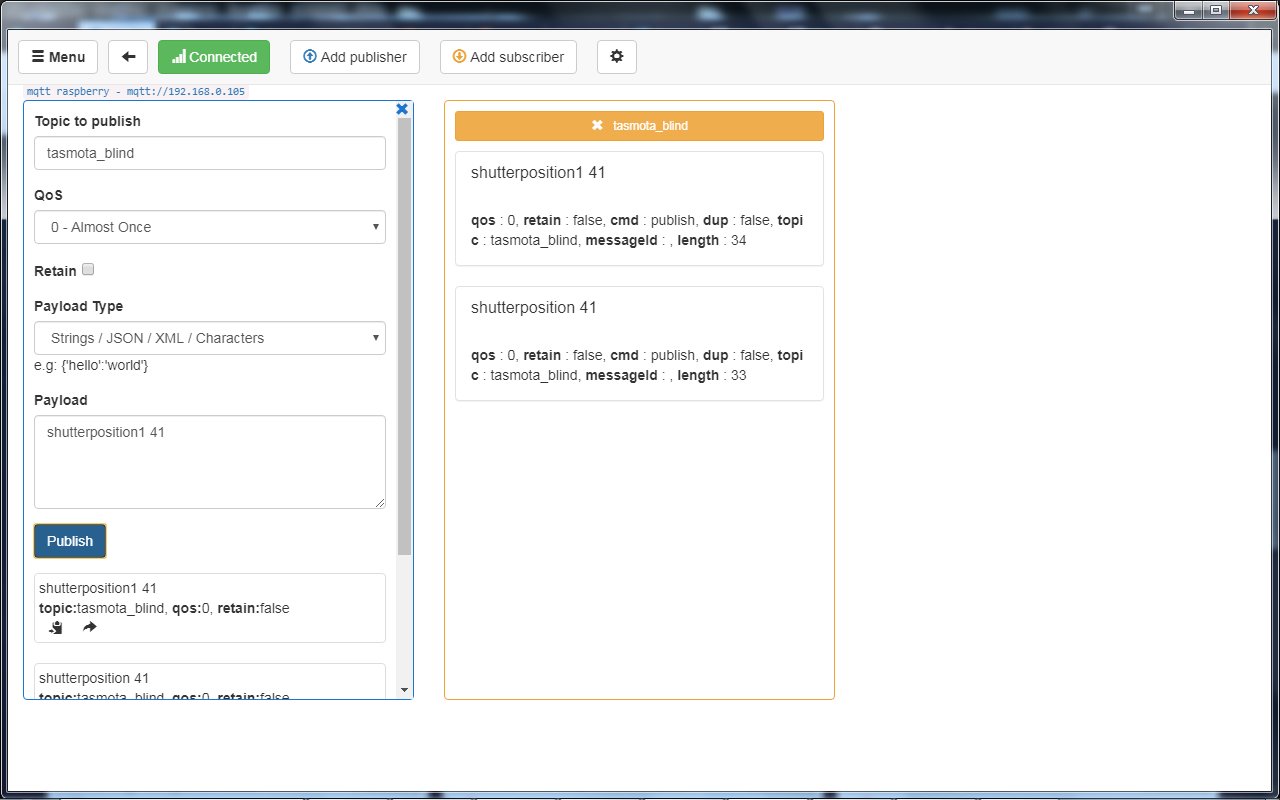
Task: Click paste icon under shutterposition1 41 history
Action: [x=57, y=627]
